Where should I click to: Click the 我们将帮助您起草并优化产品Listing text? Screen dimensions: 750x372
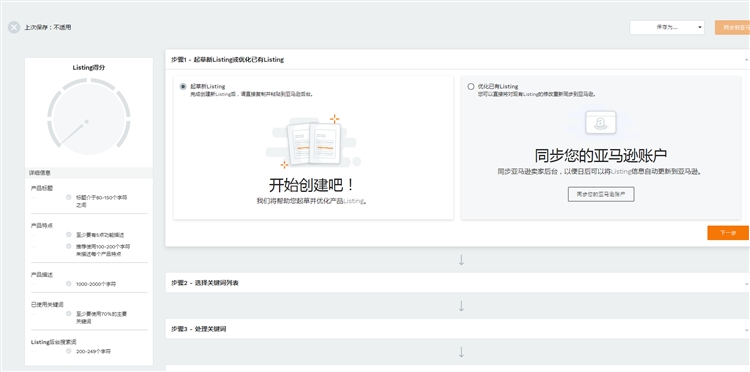coord(312,201)
